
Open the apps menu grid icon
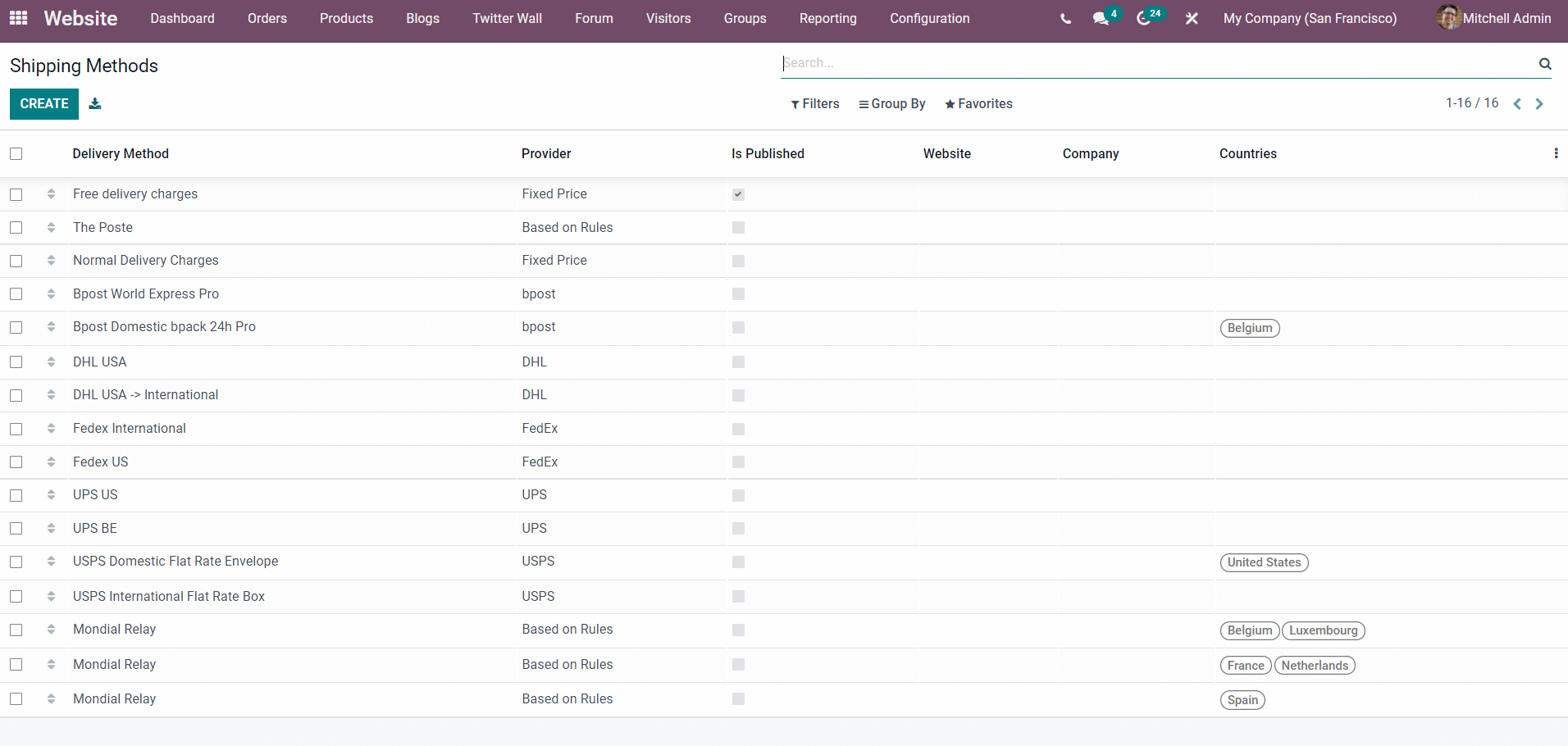17,18
